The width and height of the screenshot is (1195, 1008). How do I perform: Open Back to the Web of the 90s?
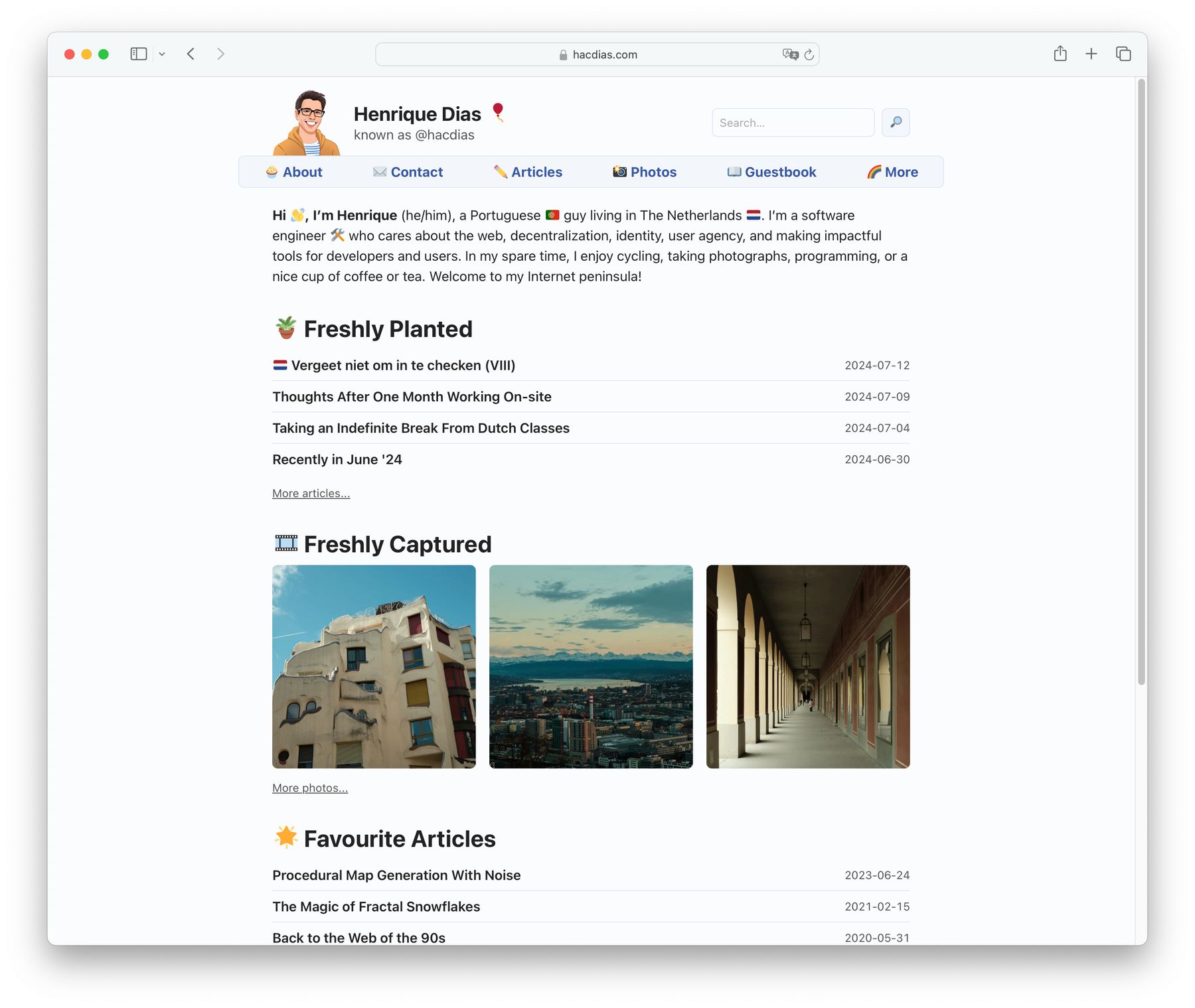click(358, 938)
